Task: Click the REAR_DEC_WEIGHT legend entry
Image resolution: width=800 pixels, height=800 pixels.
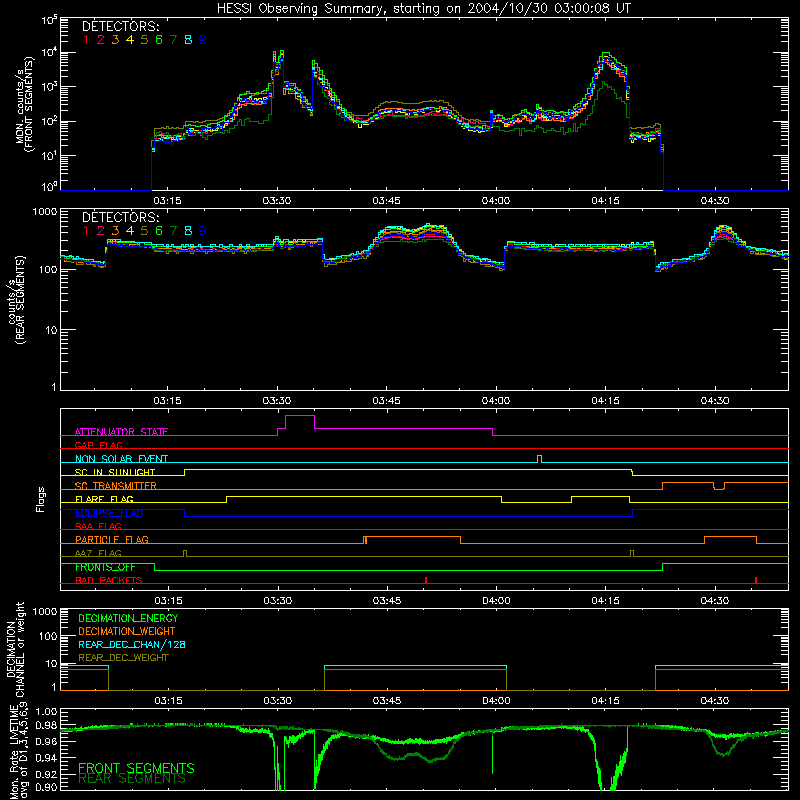Action: pyautogui.click(x=123, y=658)
